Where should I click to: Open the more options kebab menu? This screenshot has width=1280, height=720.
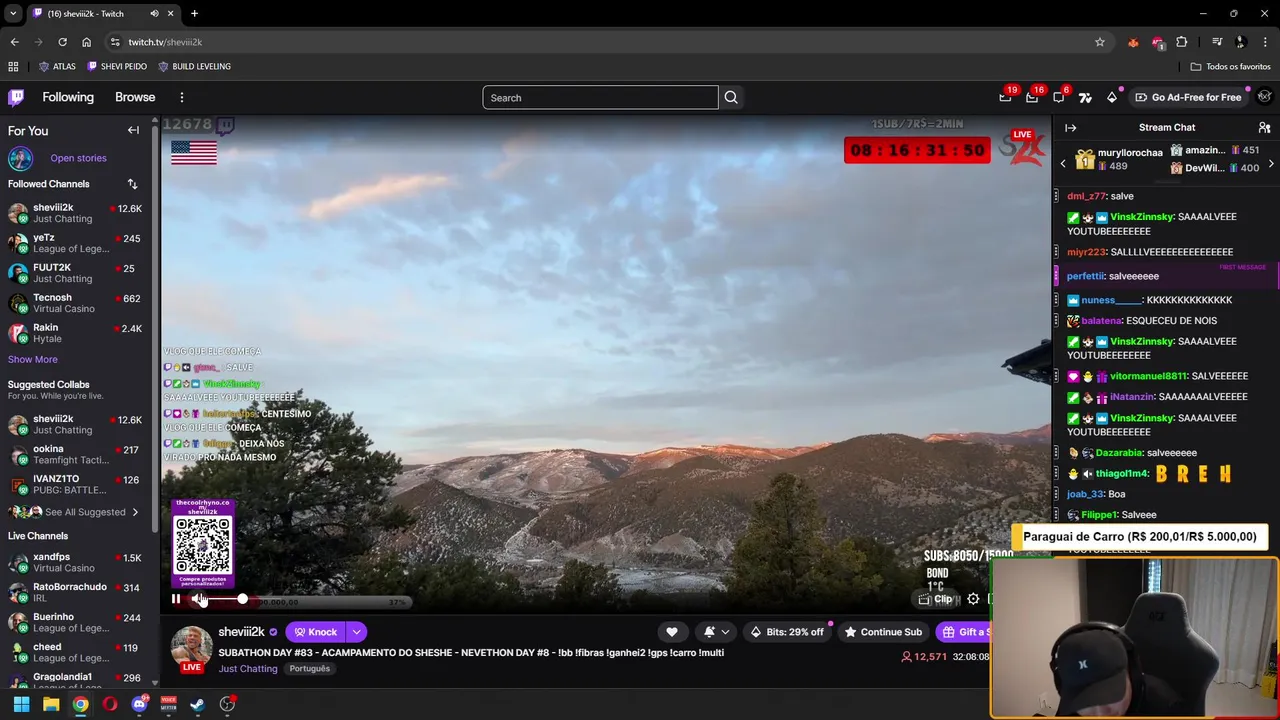click(x=182, y=97)
